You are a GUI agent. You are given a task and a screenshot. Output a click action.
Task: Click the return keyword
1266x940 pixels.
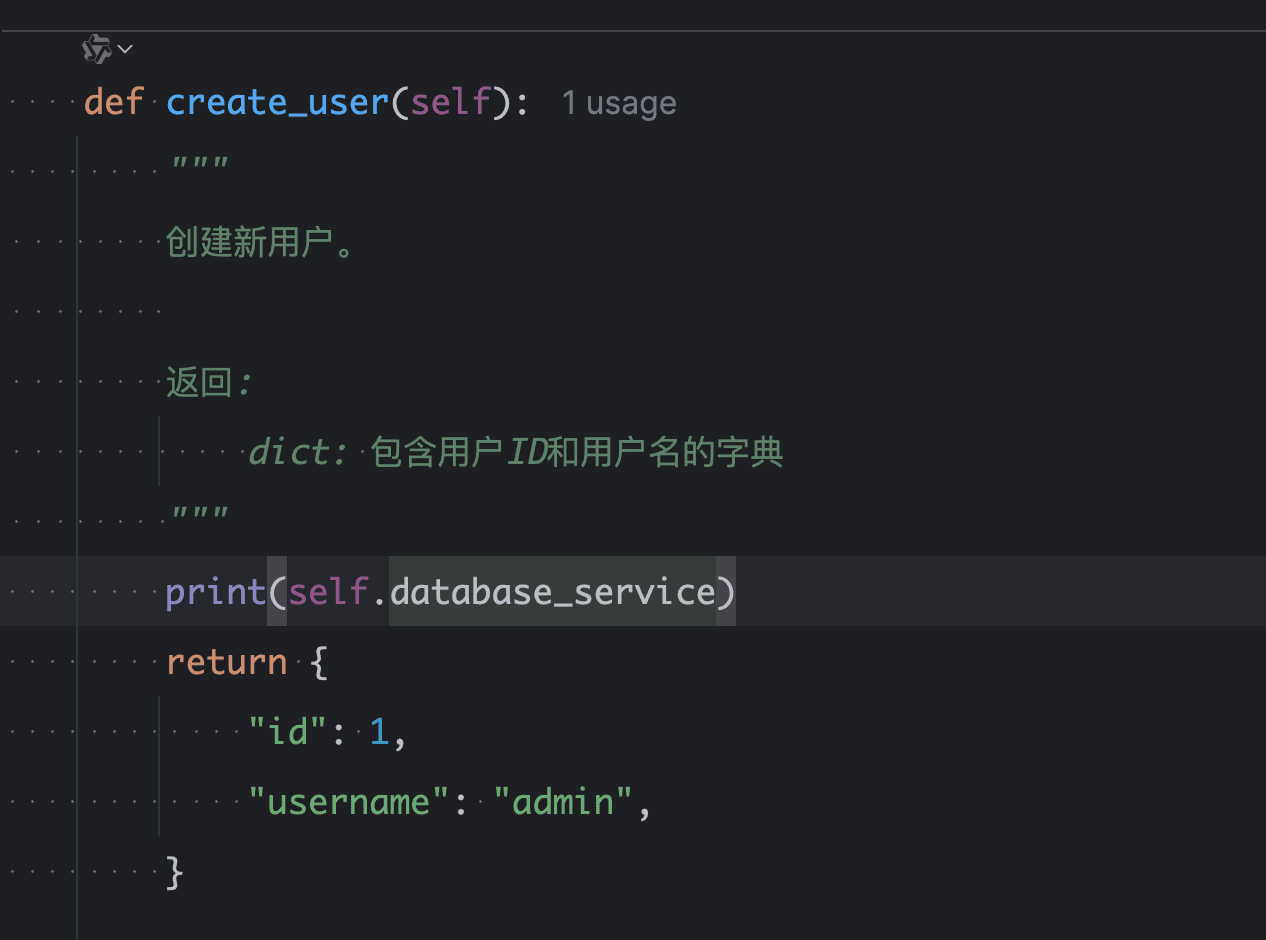click(226, 661)
